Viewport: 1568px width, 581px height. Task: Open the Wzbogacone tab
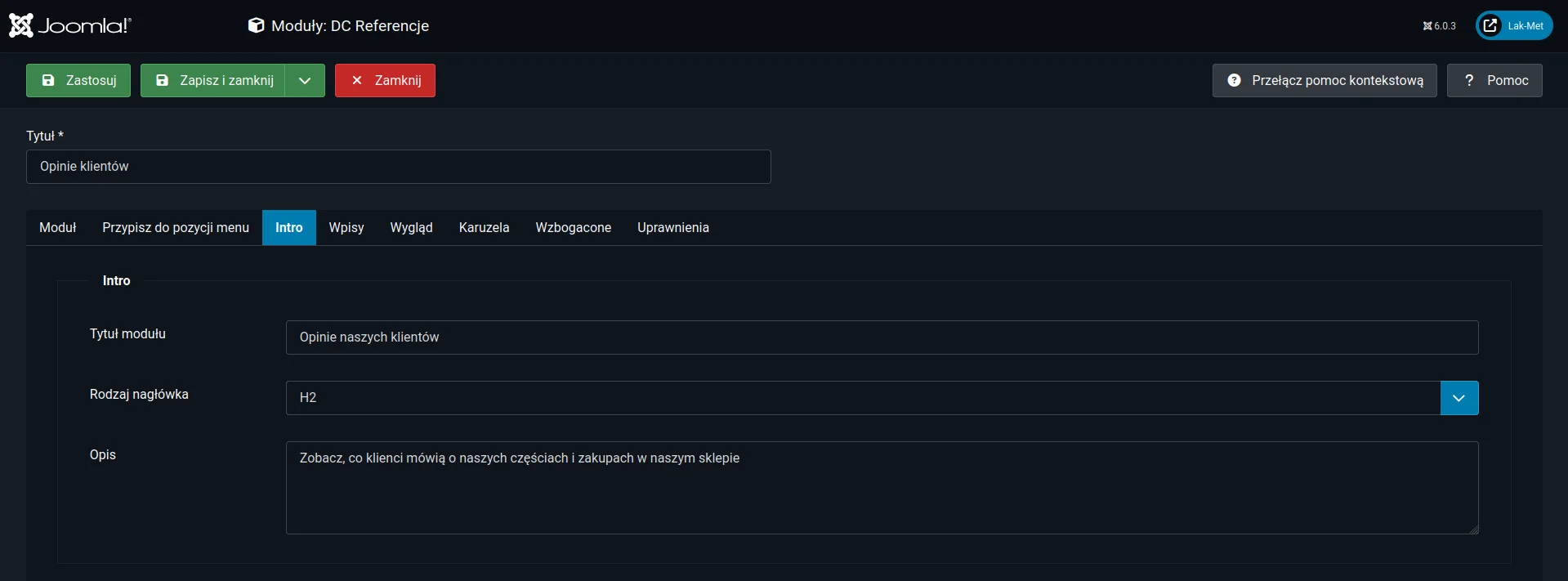574,228
